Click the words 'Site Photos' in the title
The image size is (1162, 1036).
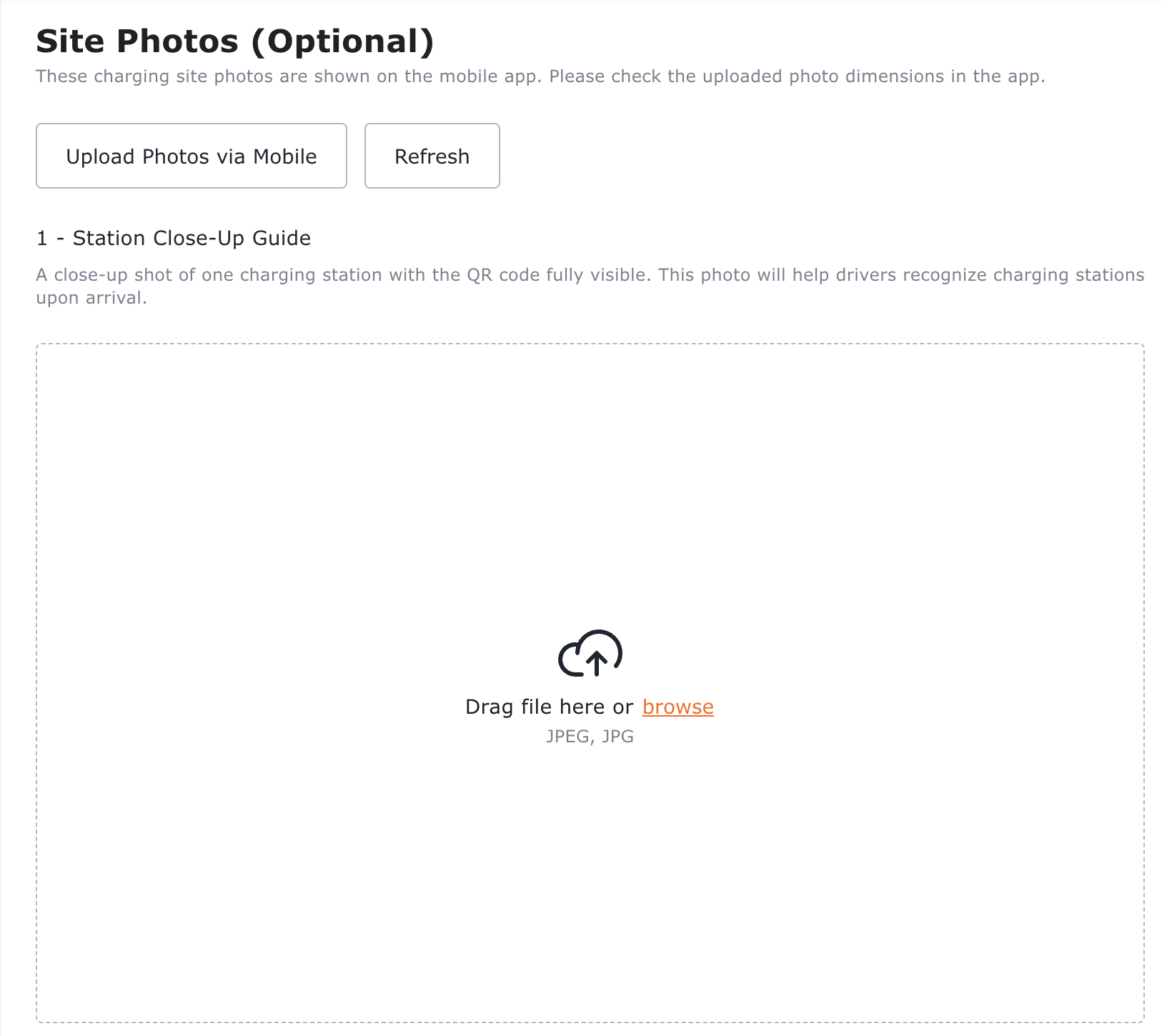(x=137, y=41)
